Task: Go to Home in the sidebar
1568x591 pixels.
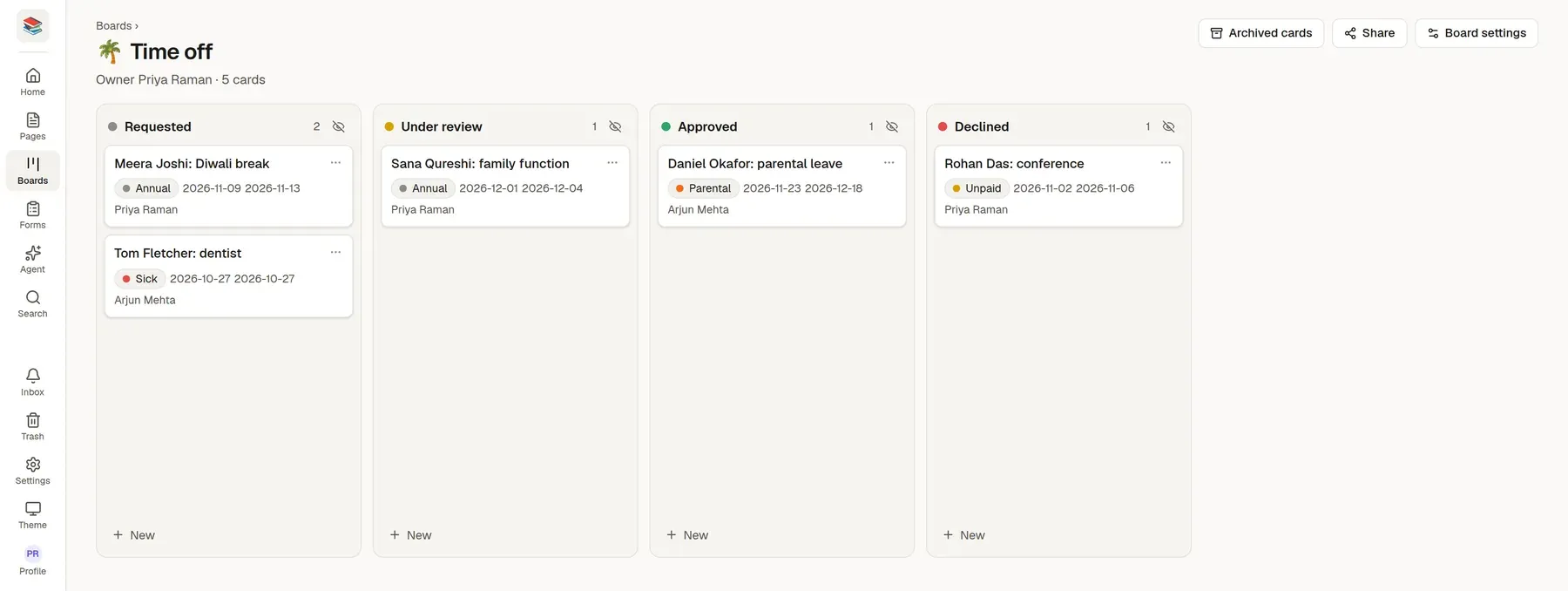Action: tap(32, 82)
